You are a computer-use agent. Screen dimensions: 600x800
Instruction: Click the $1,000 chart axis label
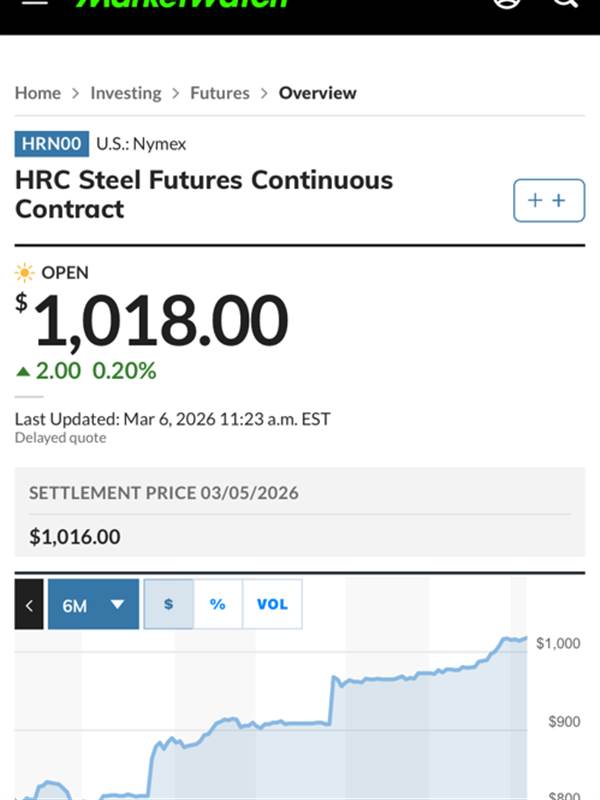[x=558, y=643]
